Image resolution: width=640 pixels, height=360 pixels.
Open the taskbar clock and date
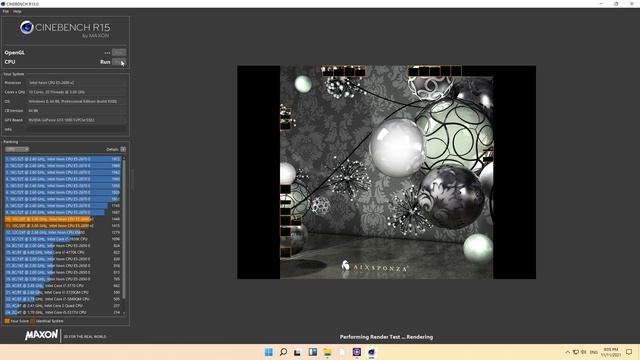pyautogui.click(x=611, y=352)
